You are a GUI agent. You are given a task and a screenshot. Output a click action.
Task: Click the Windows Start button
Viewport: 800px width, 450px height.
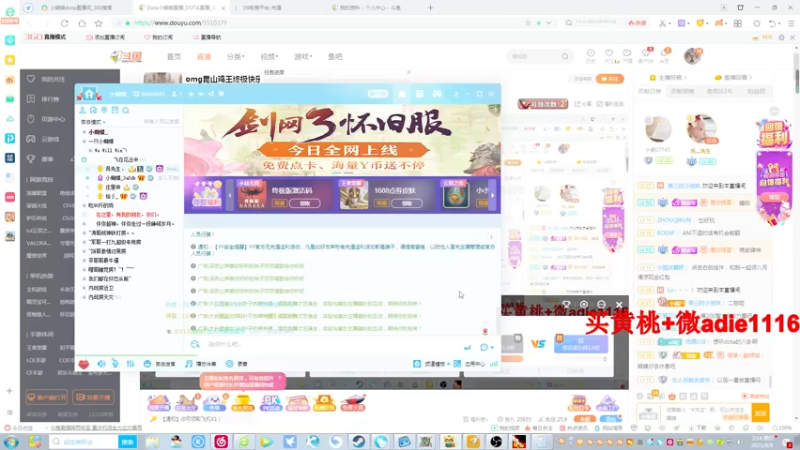(x=11, y=442)
